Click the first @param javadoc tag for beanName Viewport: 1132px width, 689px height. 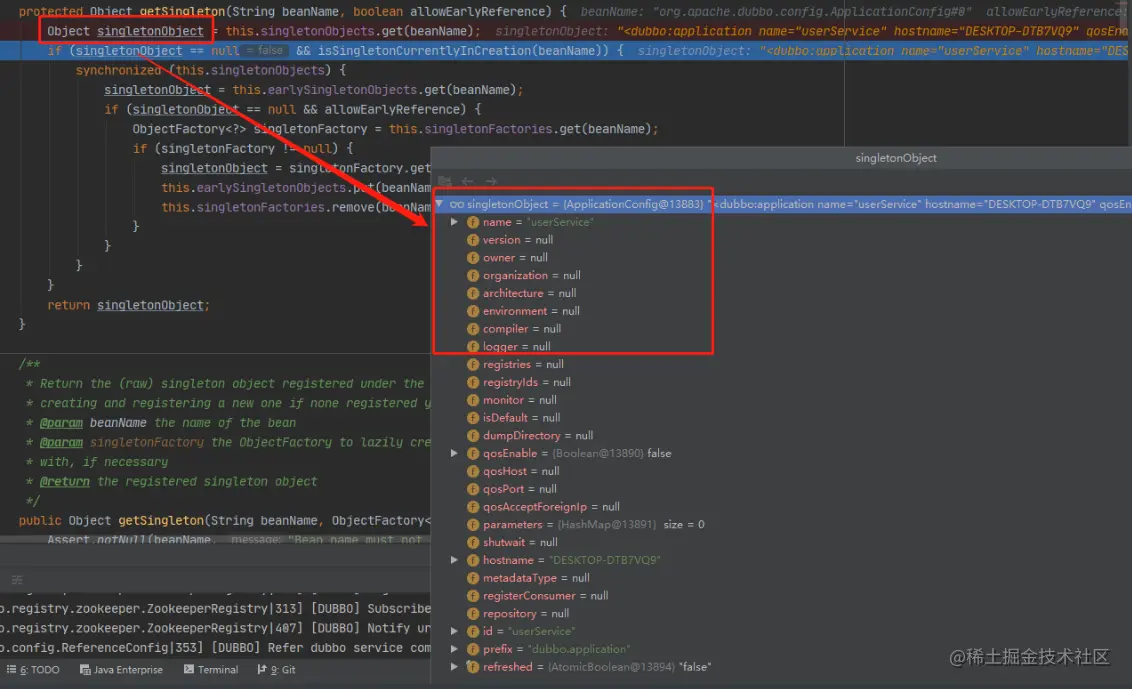click(61, 423)
